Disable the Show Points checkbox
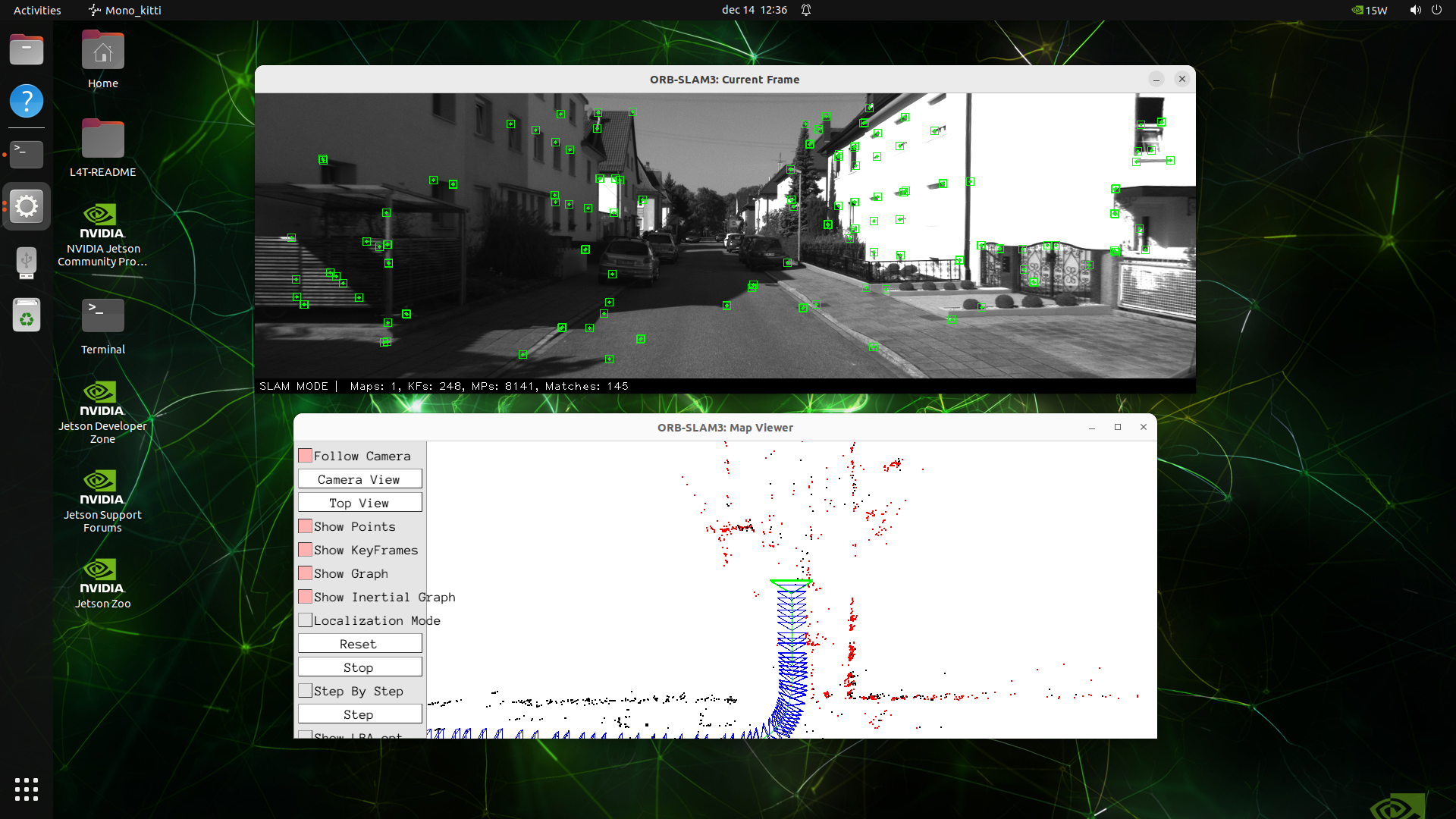 tap(306, 526)
